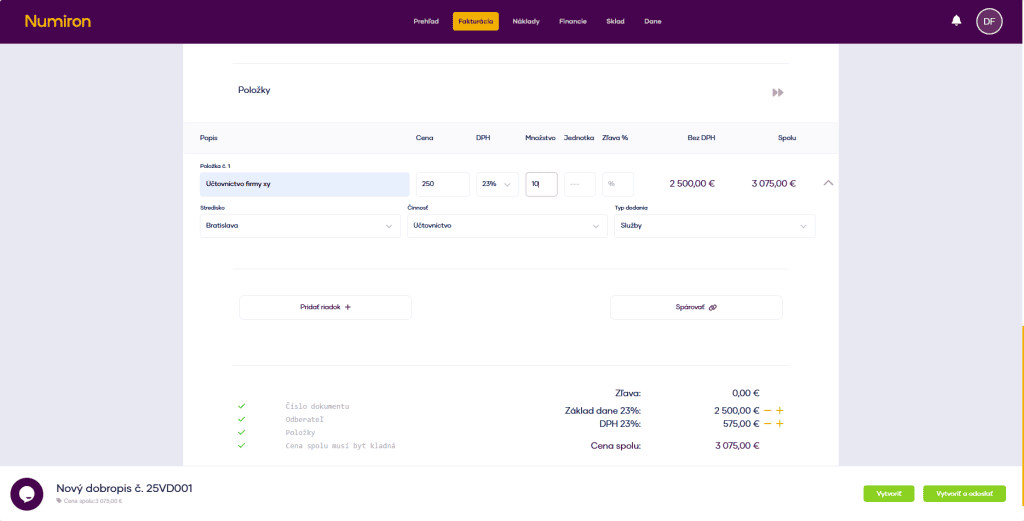
Task: Click the Spárovať button
Action: click(696, 307)
